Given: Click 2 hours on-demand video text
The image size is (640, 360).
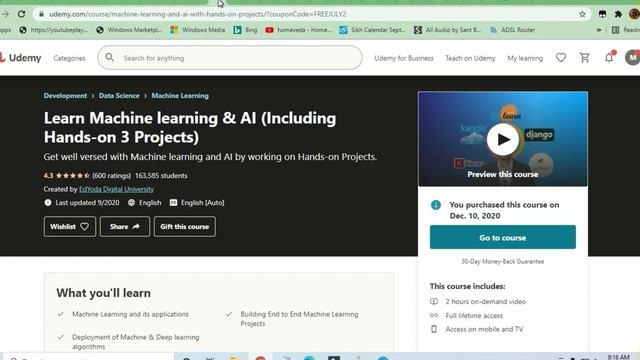Looking at the screenshot, I should click(x=486, y=302).
